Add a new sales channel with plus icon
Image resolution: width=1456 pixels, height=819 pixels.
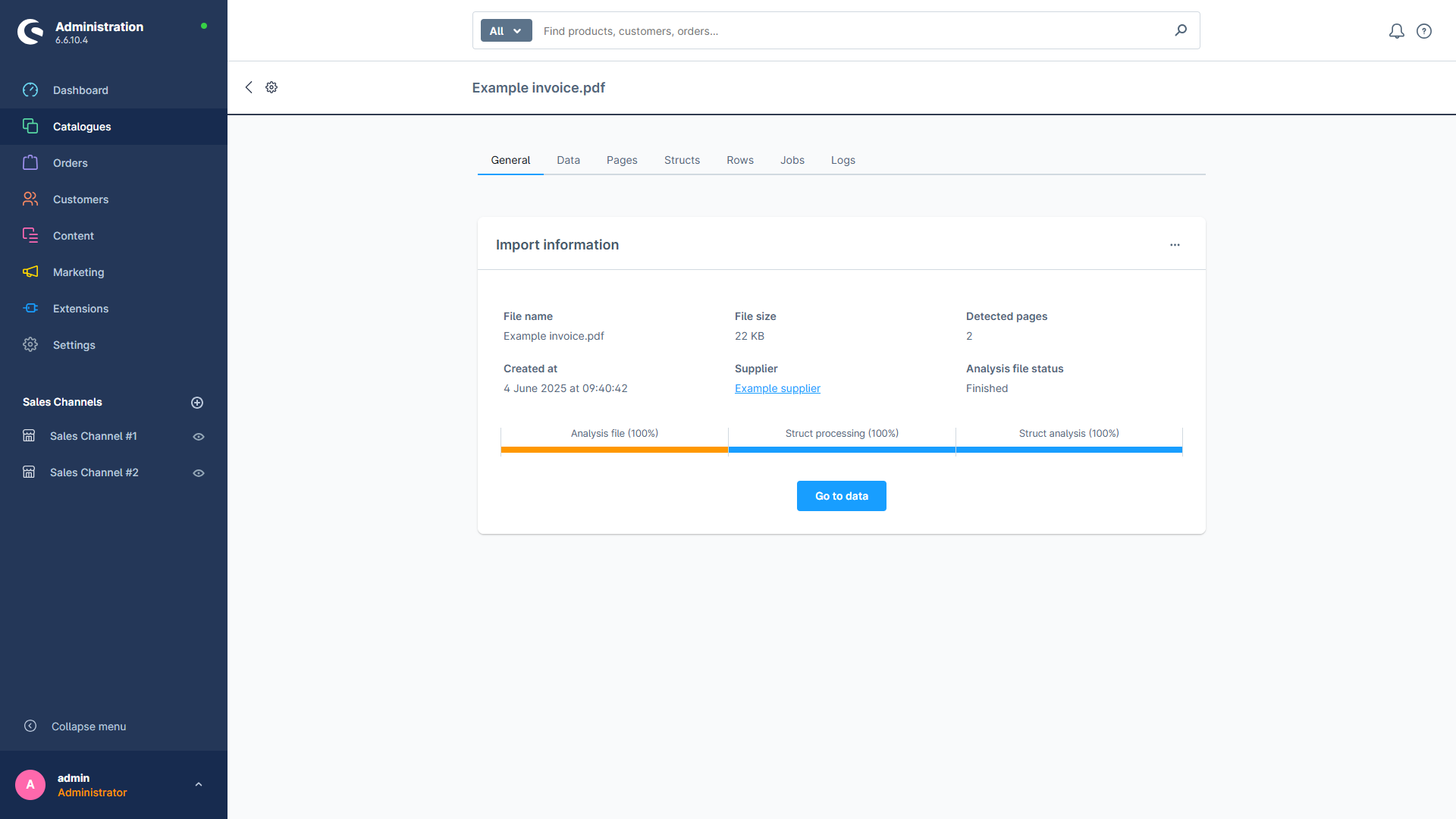[197, 403]
